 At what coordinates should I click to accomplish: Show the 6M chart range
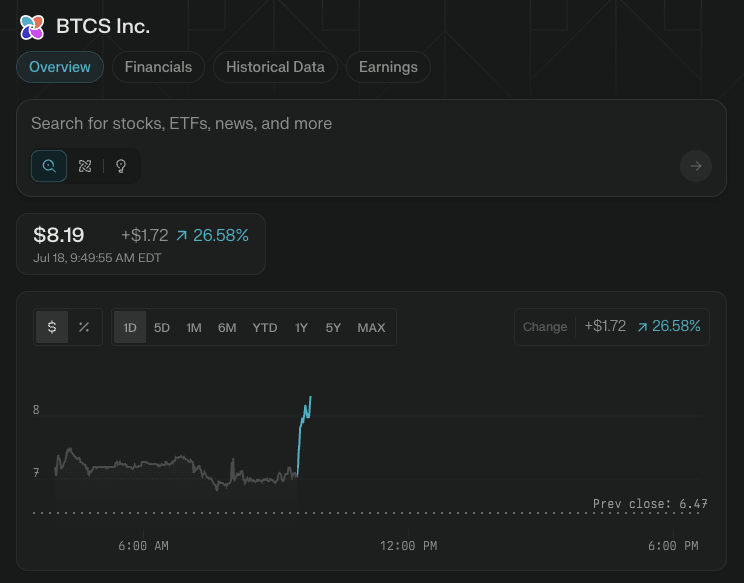tap(227, 327)
